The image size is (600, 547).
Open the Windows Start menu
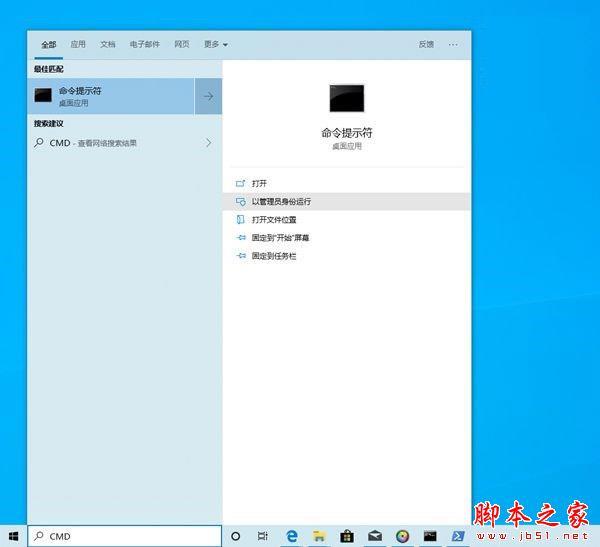pos(13,536)
